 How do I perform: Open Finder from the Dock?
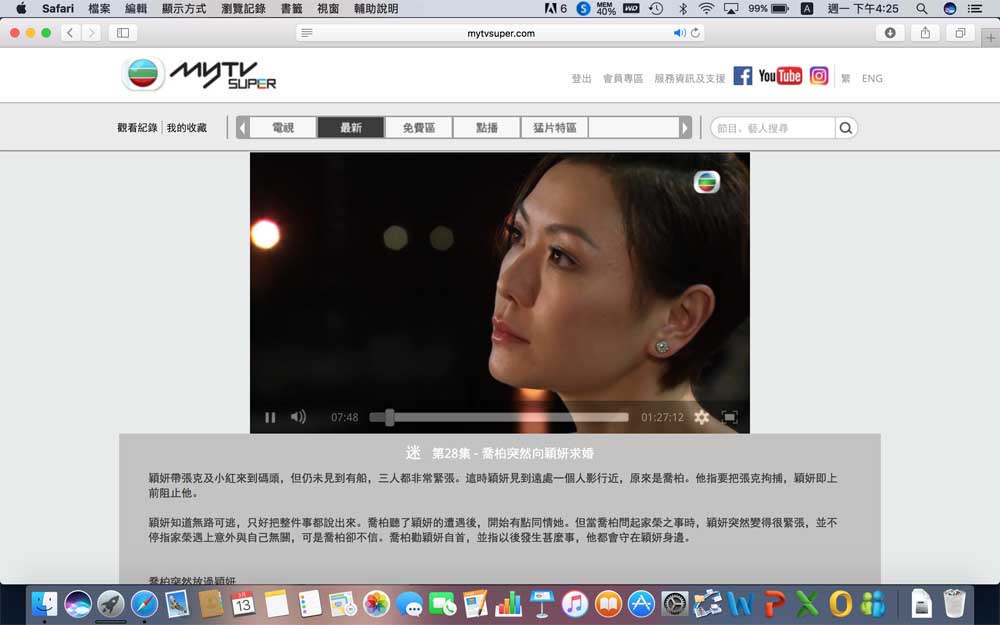44,603
